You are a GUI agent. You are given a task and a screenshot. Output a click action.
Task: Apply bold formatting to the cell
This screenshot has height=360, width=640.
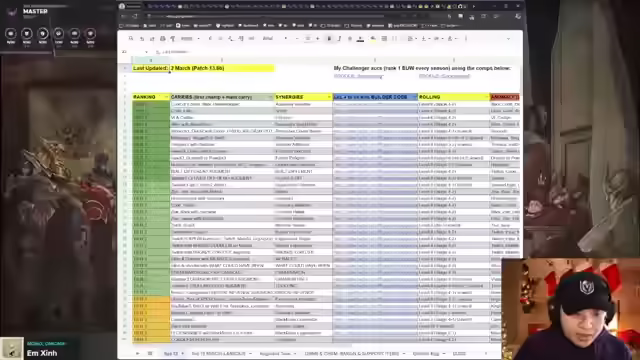coord(329,38)
